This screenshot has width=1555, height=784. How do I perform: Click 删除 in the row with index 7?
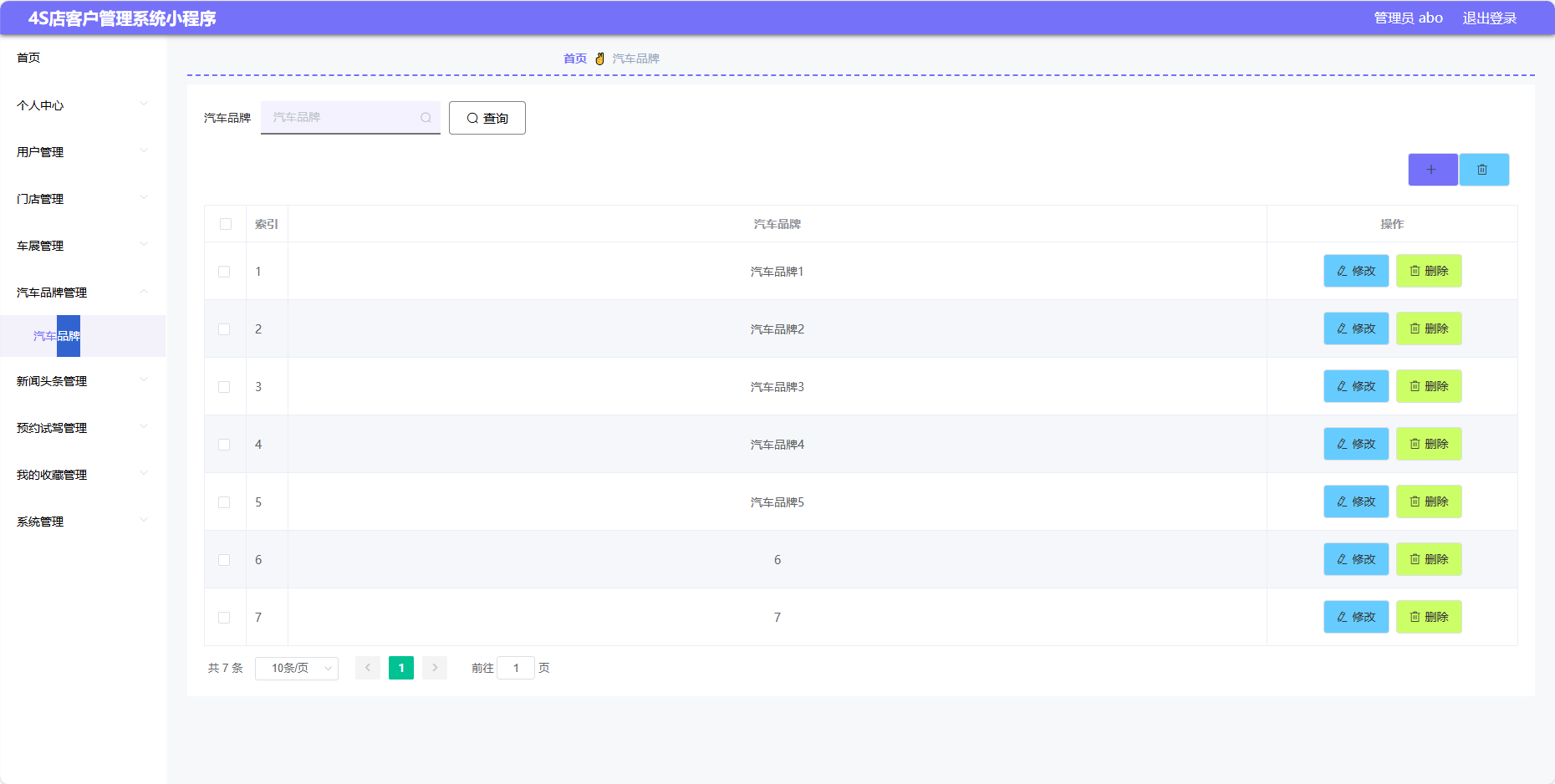coord(1429,617)
